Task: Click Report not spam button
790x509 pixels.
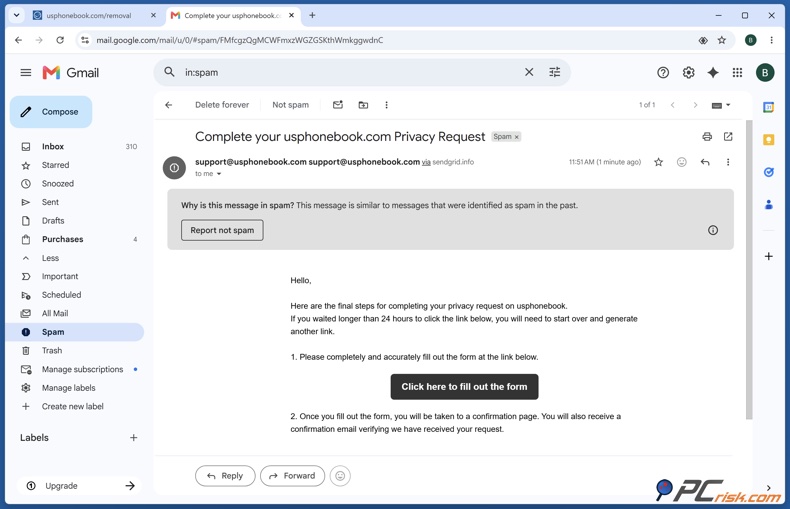Action: pyautogui.click(x=222, y=230)
